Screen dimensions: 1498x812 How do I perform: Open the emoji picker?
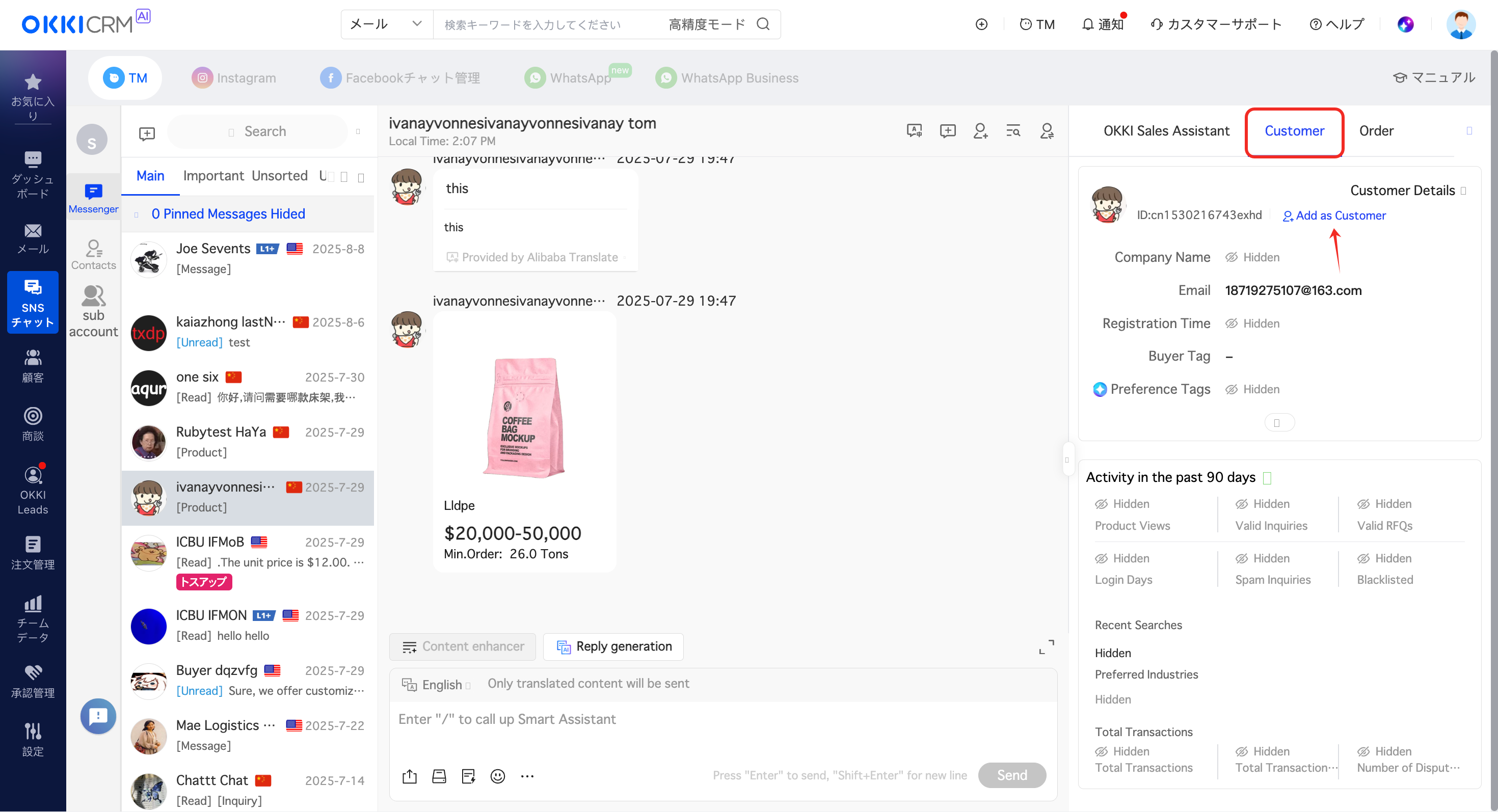[x=498, y=776]
